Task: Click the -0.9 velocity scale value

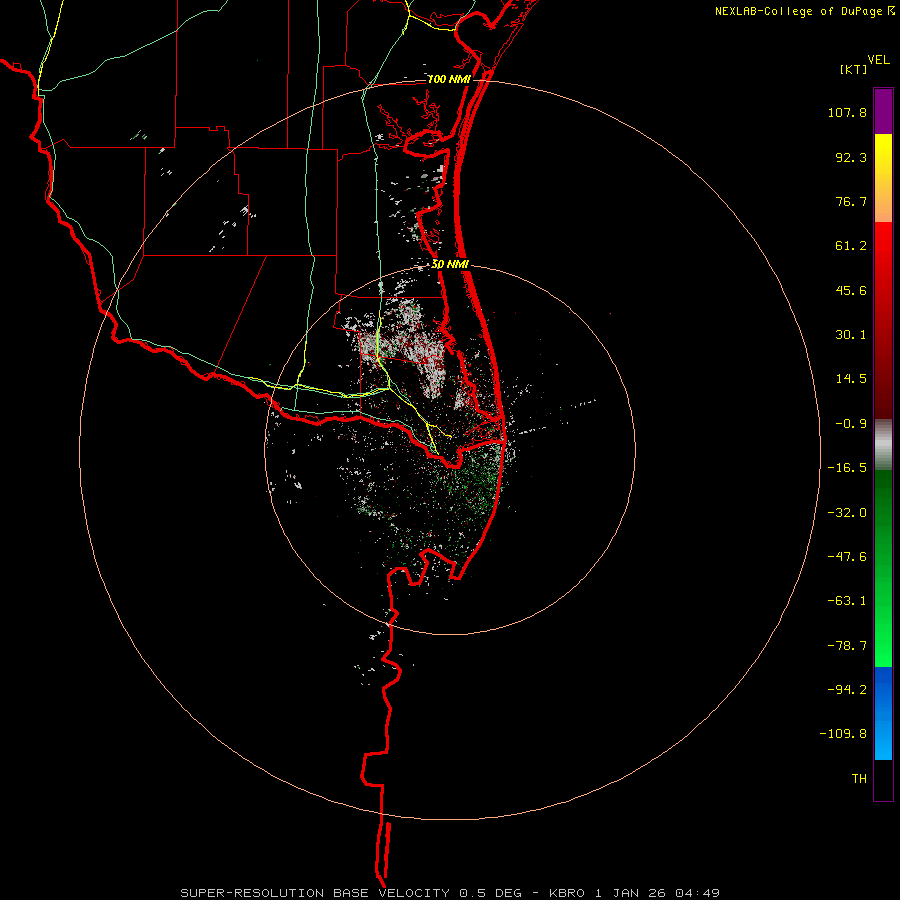Action: 851,424
